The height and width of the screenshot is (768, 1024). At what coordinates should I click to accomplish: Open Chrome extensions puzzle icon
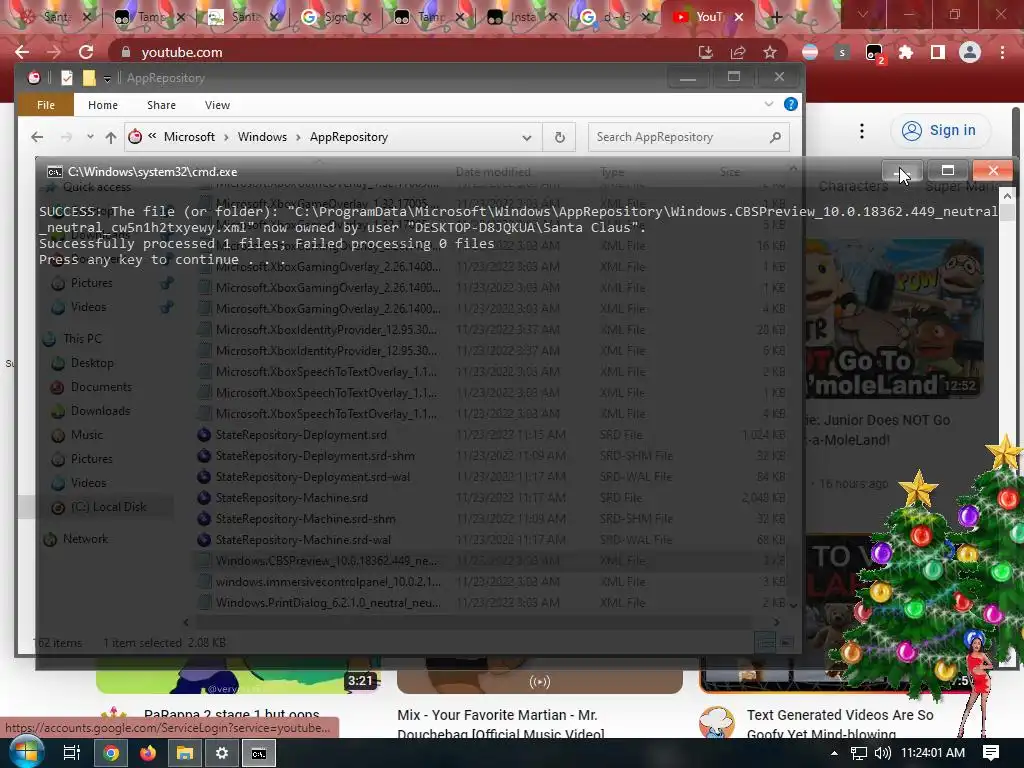pyautogui.click(x=906, y=52)
